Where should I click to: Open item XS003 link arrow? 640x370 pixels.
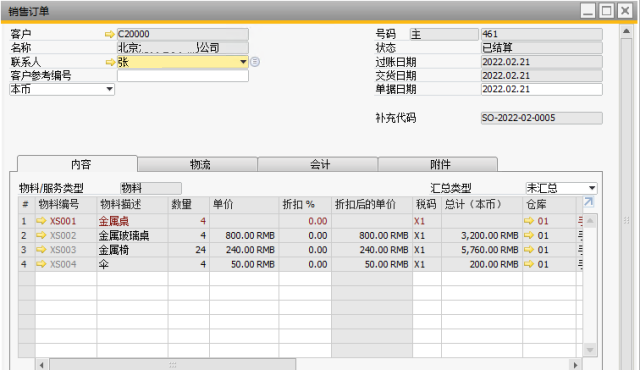tap(41, 249)
